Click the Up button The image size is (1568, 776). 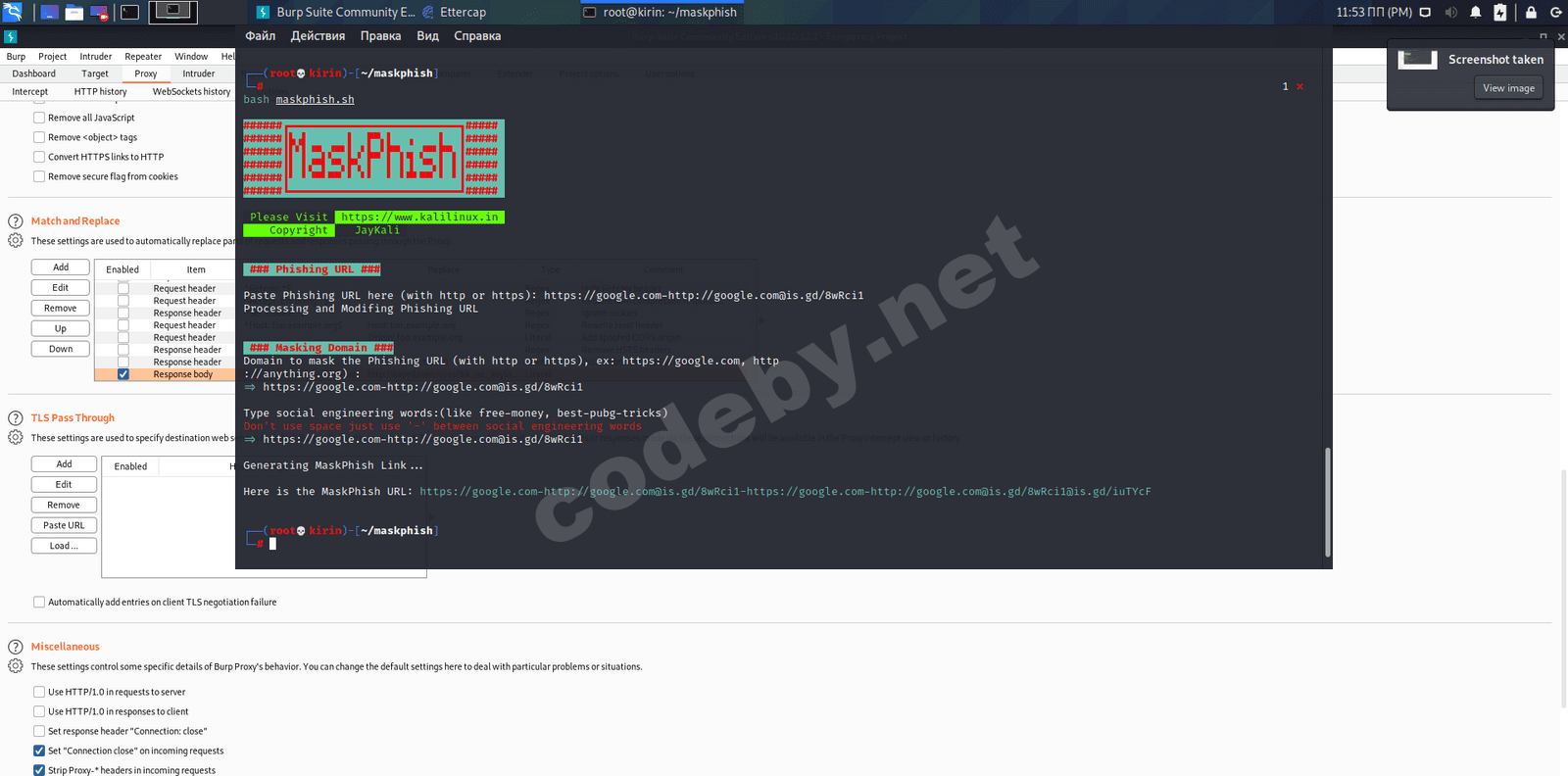click(x=61, y=328)
